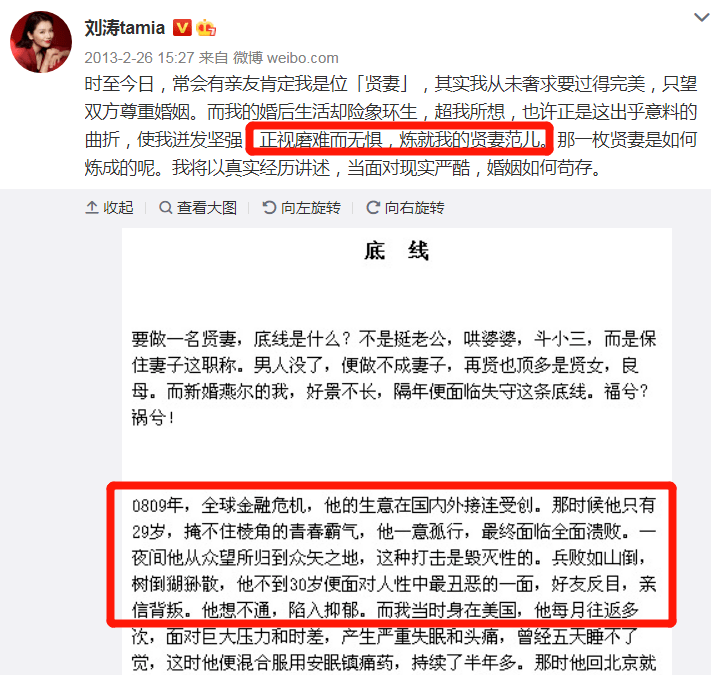Viewport: 711px width, 675px height.
Task: Rotate the image right with 向右旋转
Action: click(405, 208)
